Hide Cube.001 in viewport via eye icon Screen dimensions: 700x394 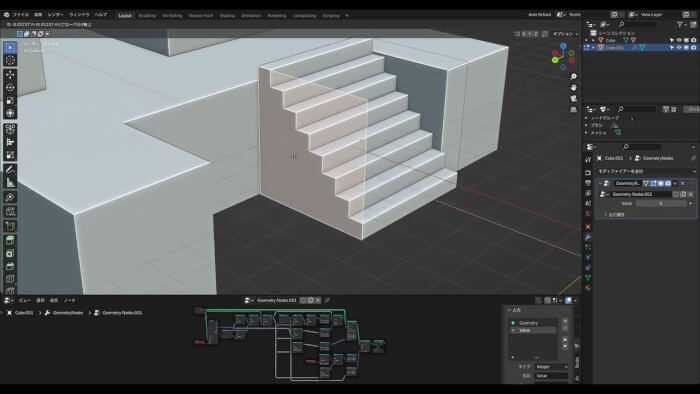(679, 47)
